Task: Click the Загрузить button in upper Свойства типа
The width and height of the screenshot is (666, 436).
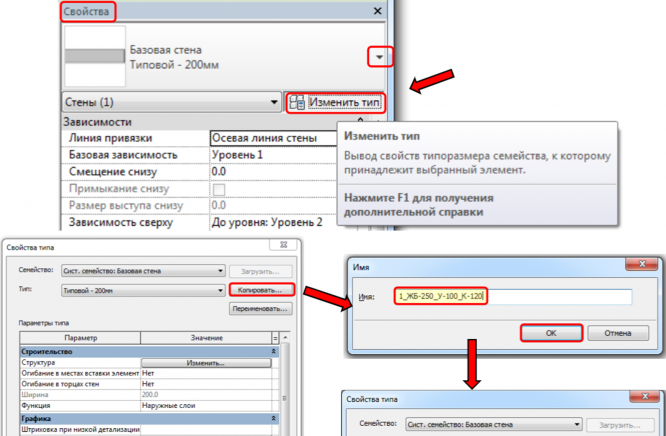Action: pyautogui.click(x=261, y=271)
